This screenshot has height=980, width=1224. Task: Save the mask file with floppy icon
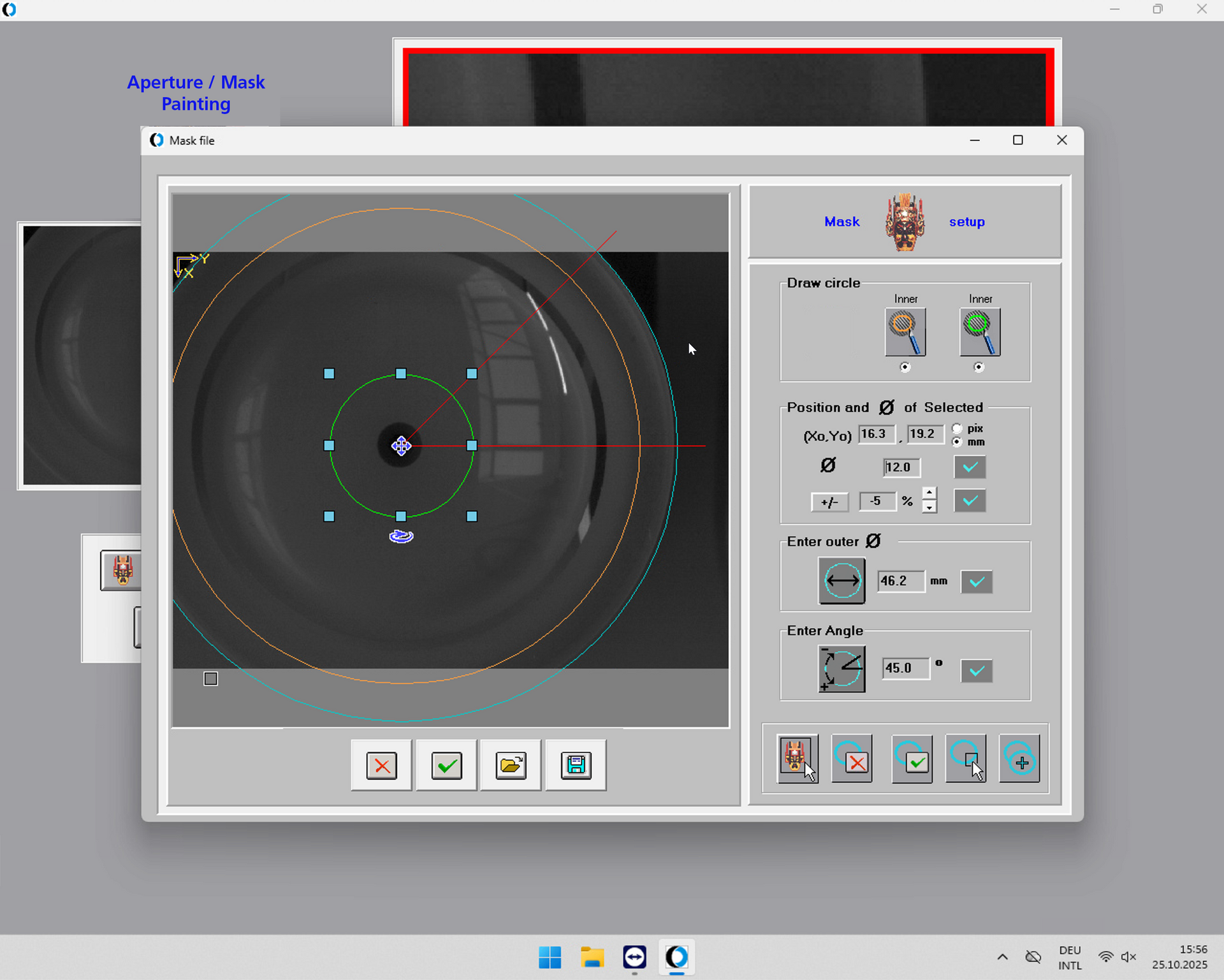(x=576, y=765)
